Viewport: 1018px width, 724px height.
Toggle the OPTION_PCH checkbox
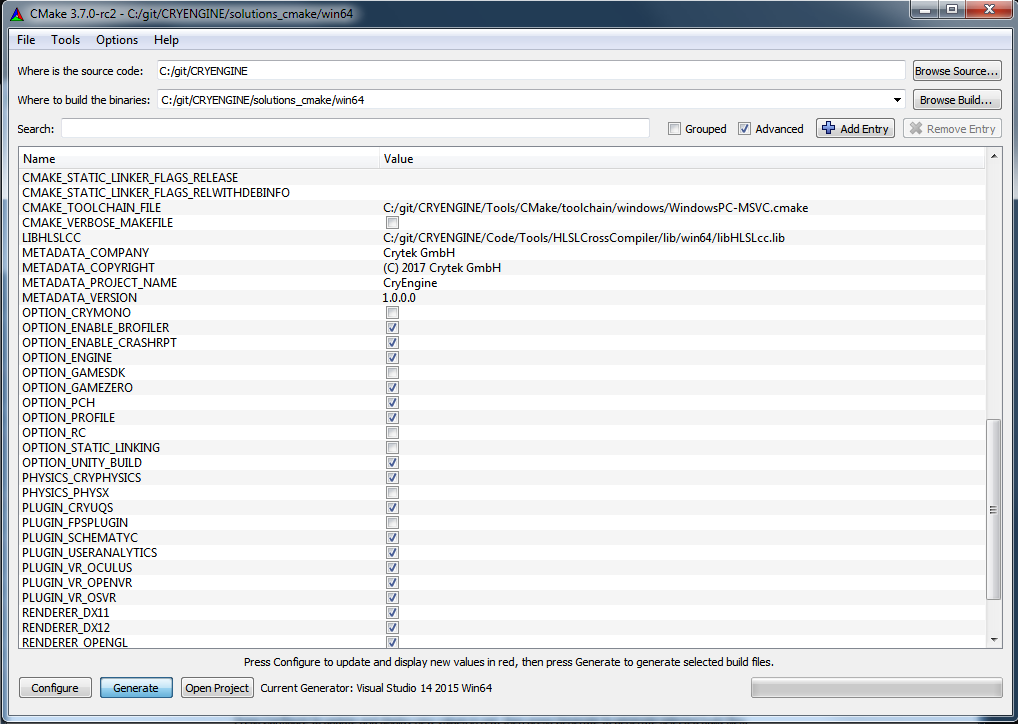pos(392,403)
